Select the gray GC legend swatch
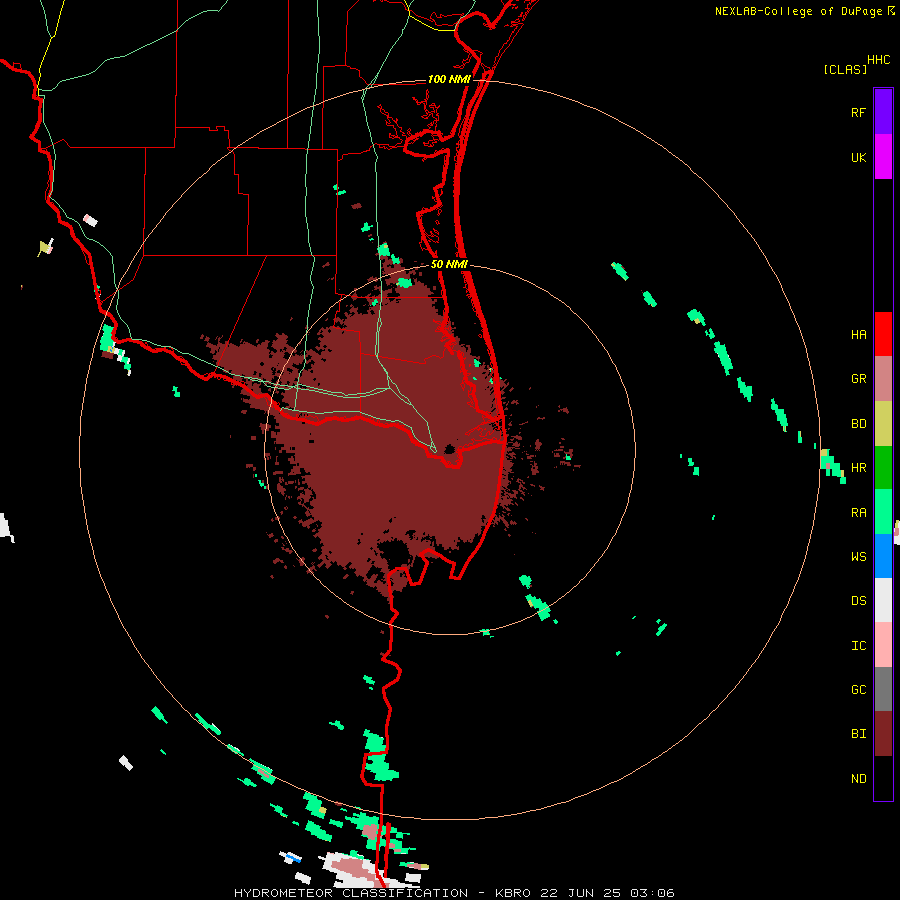The height and width of the screenshot is (900, 900). pos(883,689)
